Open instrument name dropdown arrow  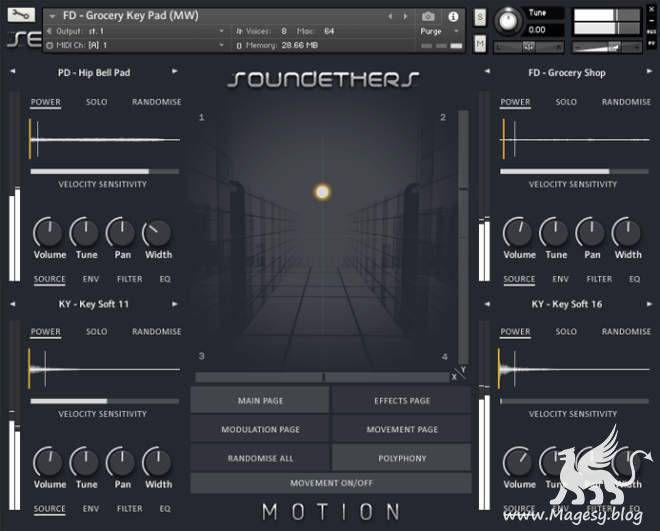point(52,16)
